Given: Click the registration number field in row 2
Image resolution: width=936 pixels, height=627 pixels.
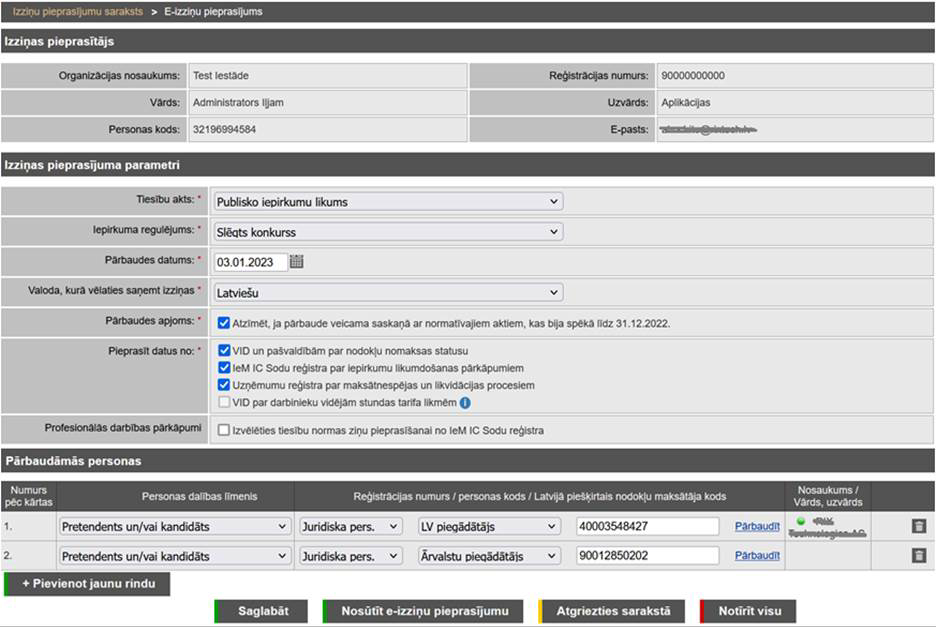Looking at the screenshot, I should click(x=647, y=556).
